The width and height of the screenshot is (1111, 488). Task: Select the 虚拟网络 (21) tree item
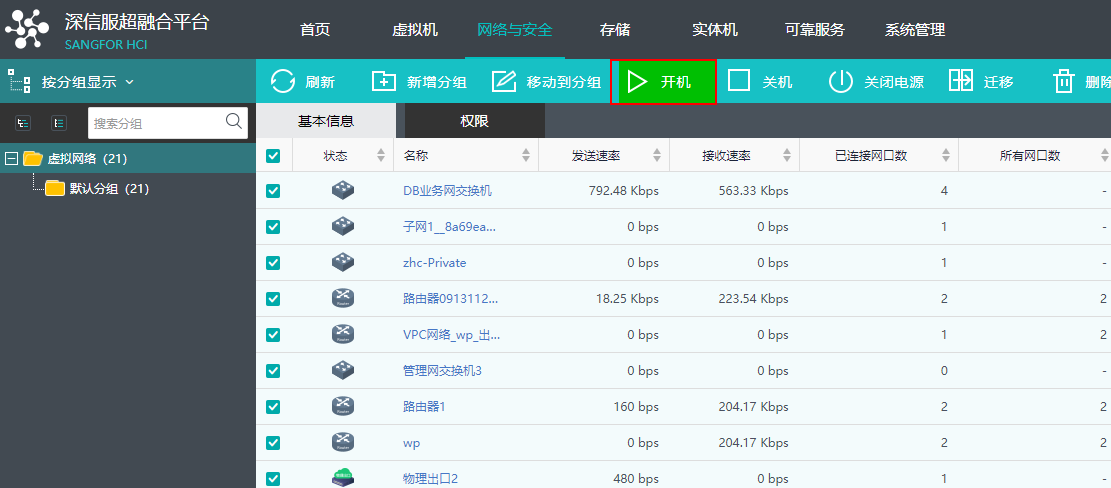click(x=87, y=158)
